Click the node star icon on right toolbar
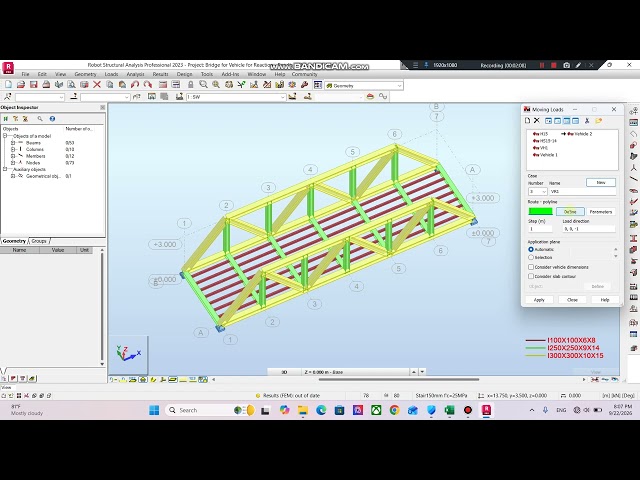Image resolution: width=640 pixels, height=480 pixels. click(x=633, y=167)
